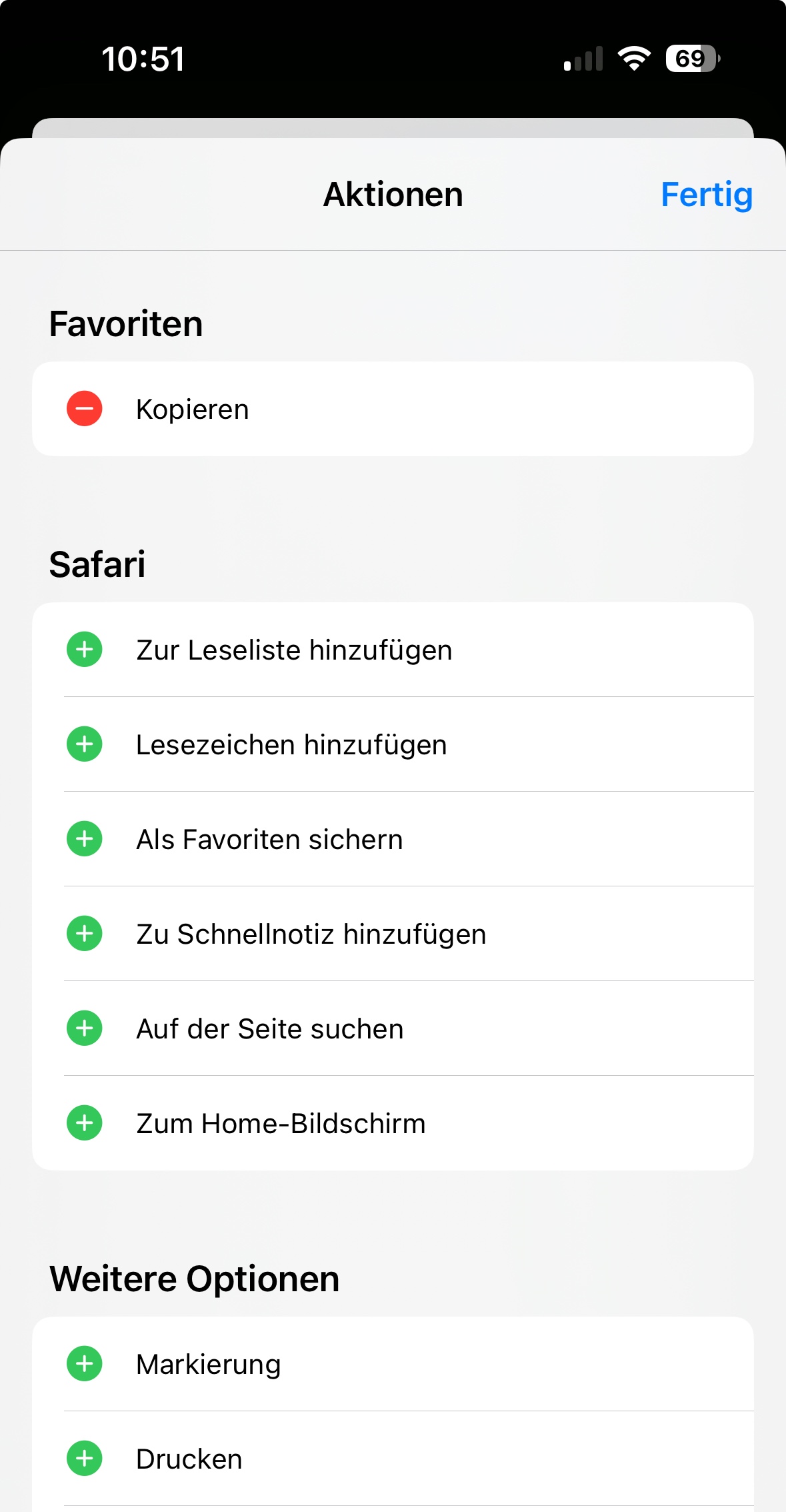786x1512 pixels.
Task: Tap the Lesezeichen hinzufügen text
Action: [291, 745]
